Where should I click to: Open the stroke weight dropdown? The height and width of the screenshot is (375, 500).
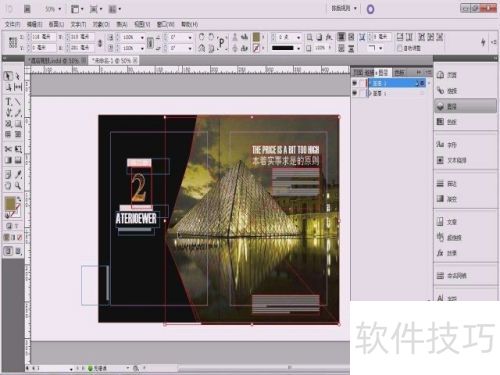[298, 37]
